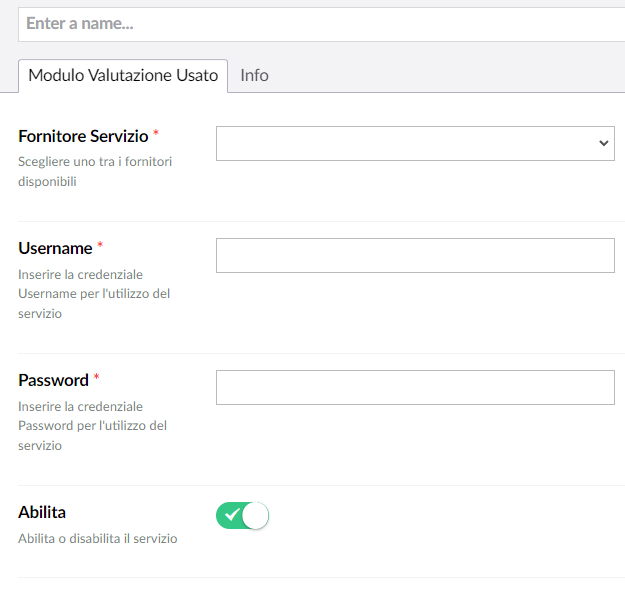Screen dimensions: 625x614
Task: Click the chevron arrow of the supplier select
Action: (x=603, y=143)
